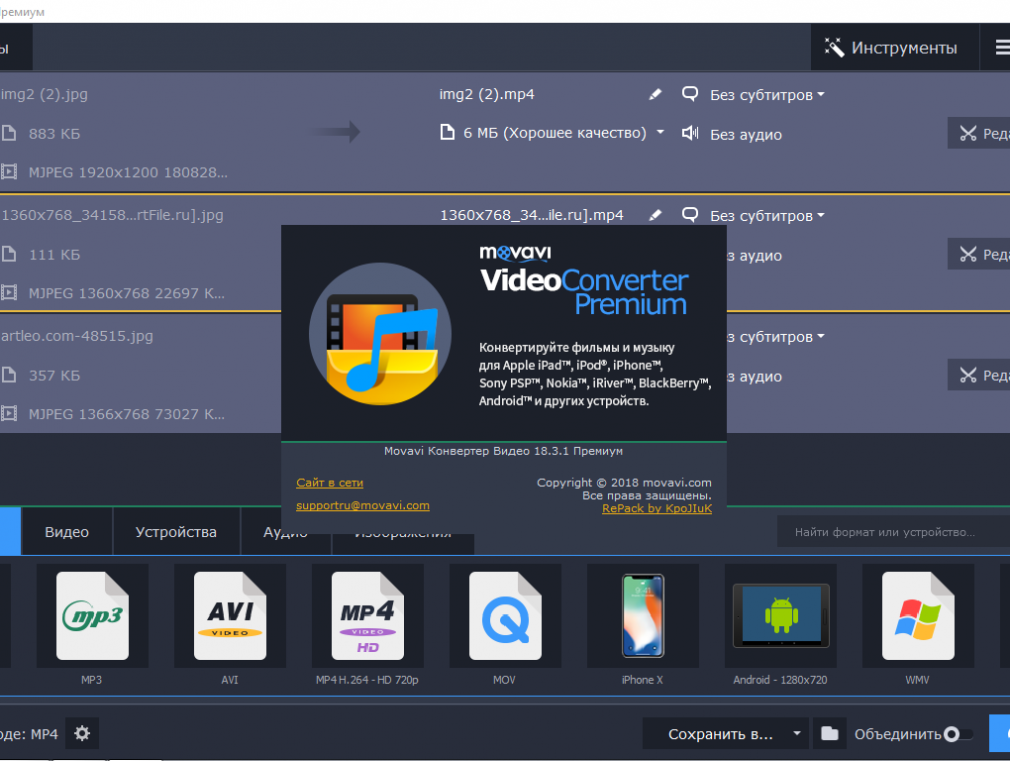Rename output file img2 (2).mp4 with pencil icon

click(x=655, y=95)
